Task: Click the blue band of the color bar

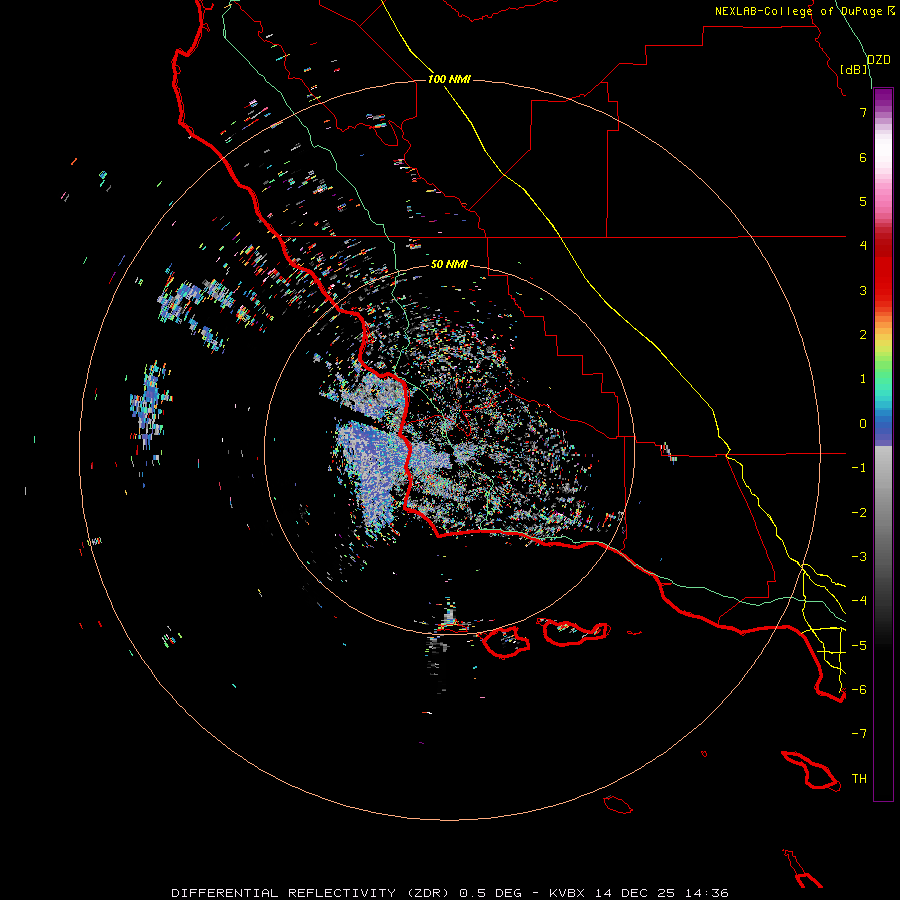Action: (x=883, y=428)
